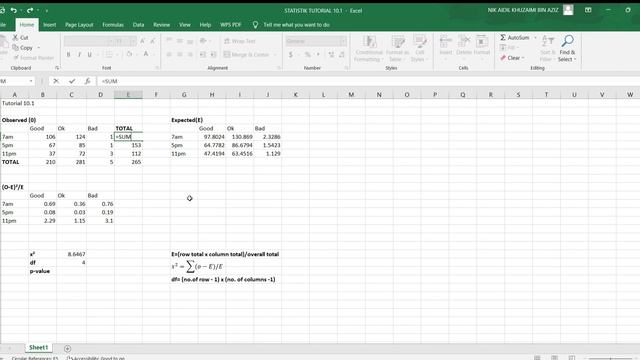The image size is (640, 360).
Task: Click Increase Font Size icon
Action: click(142, 41)
